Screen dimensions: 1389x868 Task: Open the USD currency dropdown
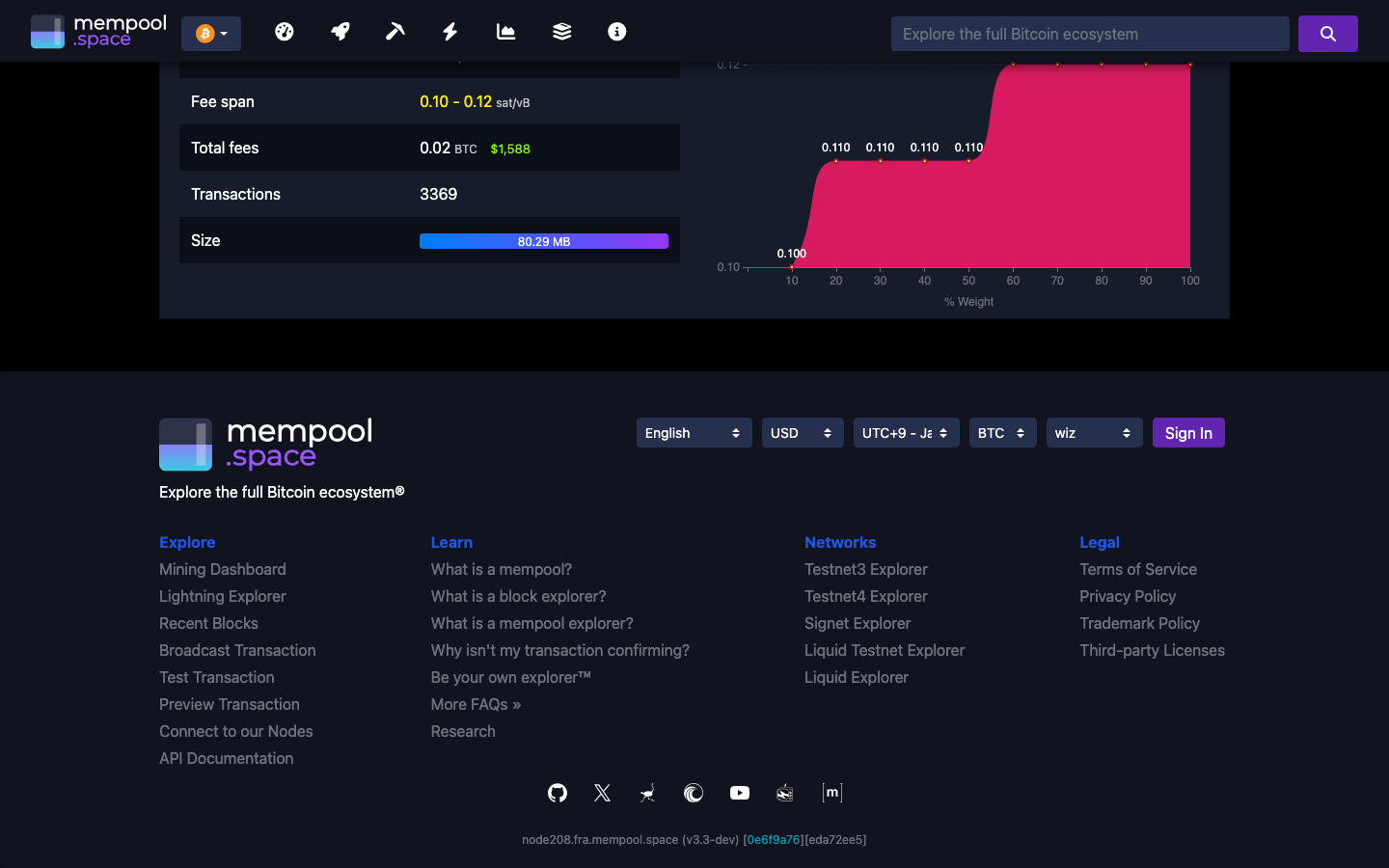[x=803, y=432]
